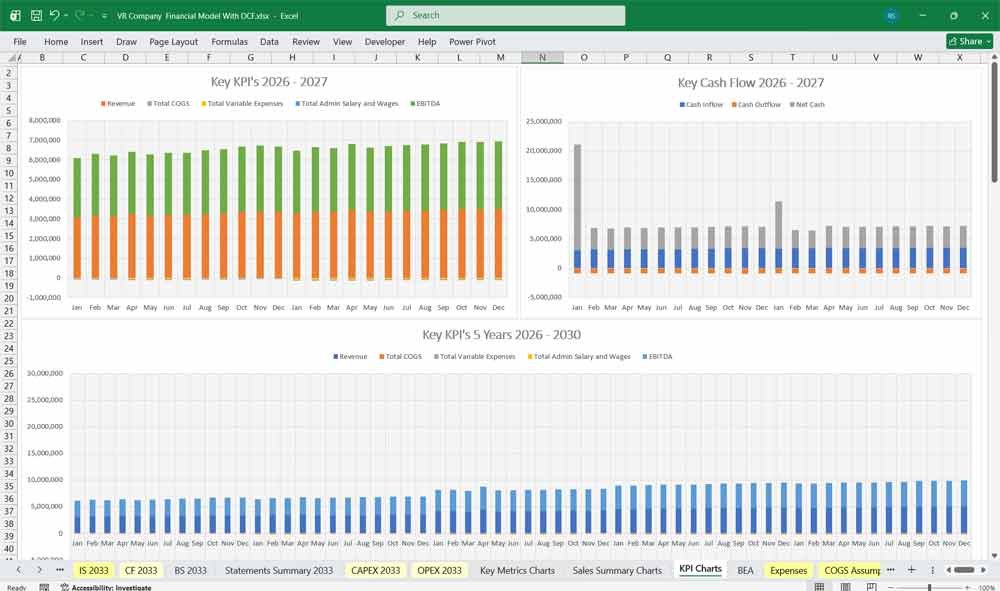Click ellipsis after COGS Assump tab
The height and width of the screenshot is (591, 1000).
pos(890,570)
